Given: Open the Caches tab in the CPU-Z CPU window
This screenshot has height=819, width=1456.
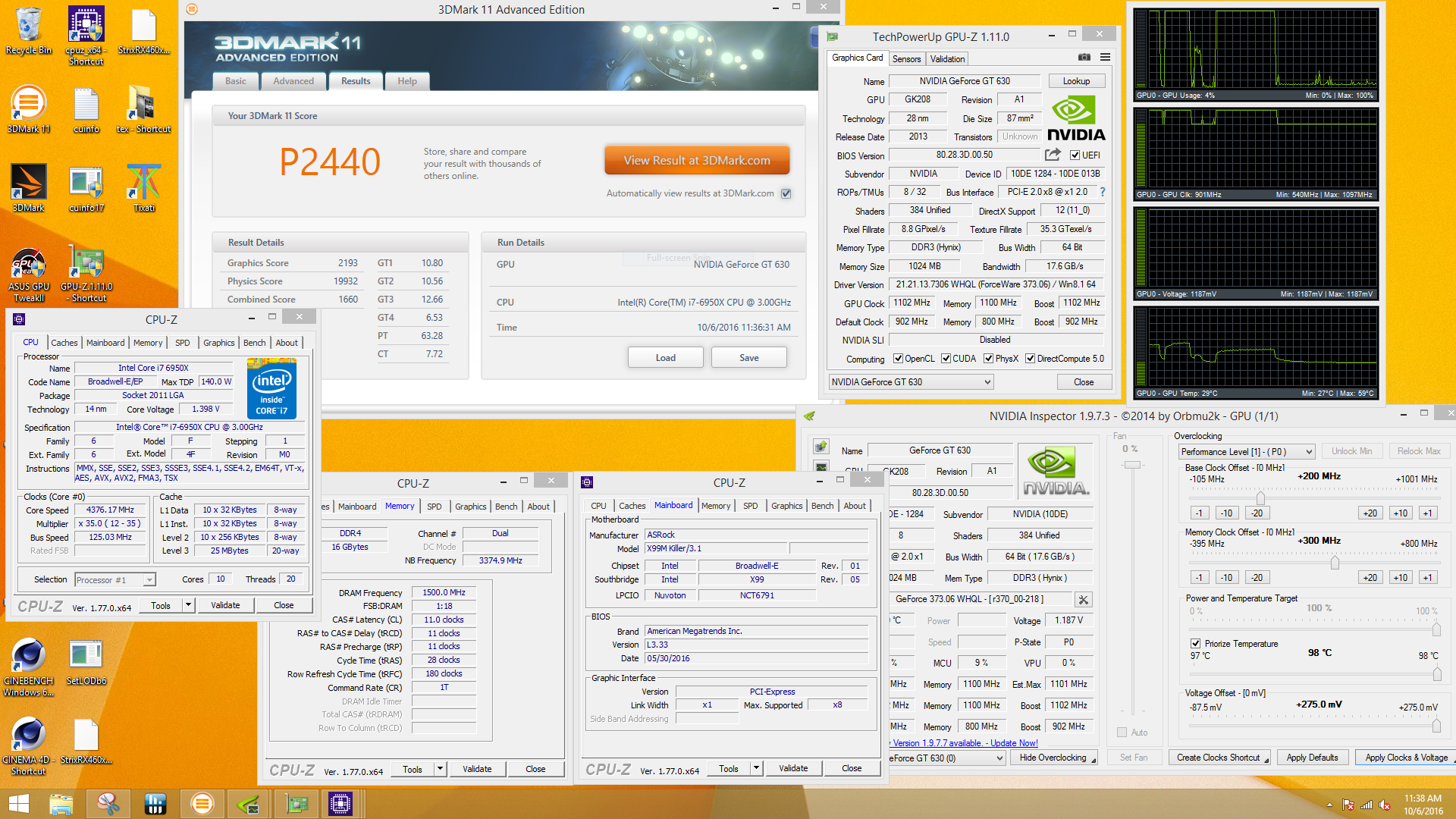Looking at the screenshot, I should coord(64,343).
